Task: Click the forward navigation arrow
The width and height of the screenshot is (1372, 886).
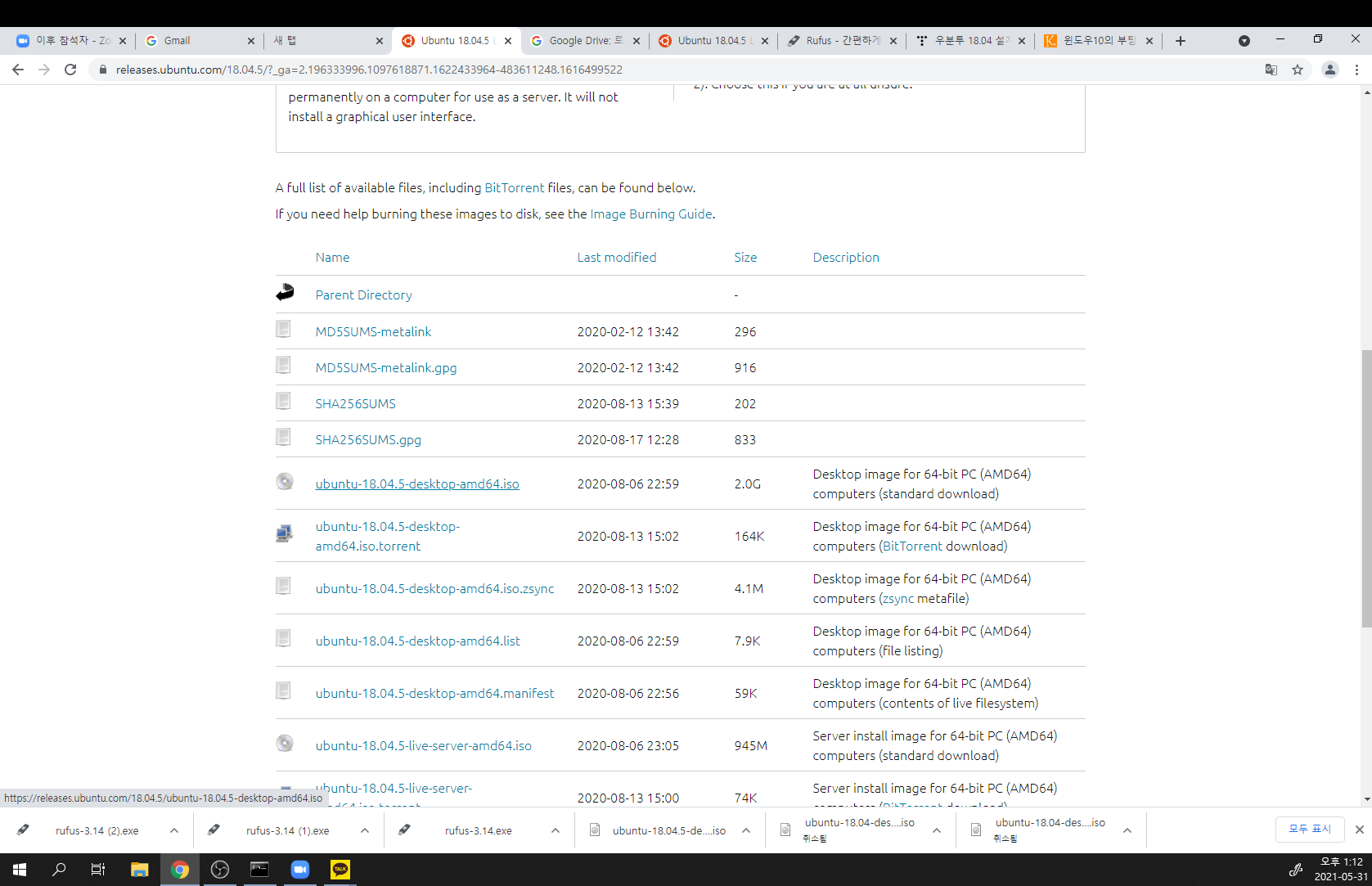Action: pos(44,70)
